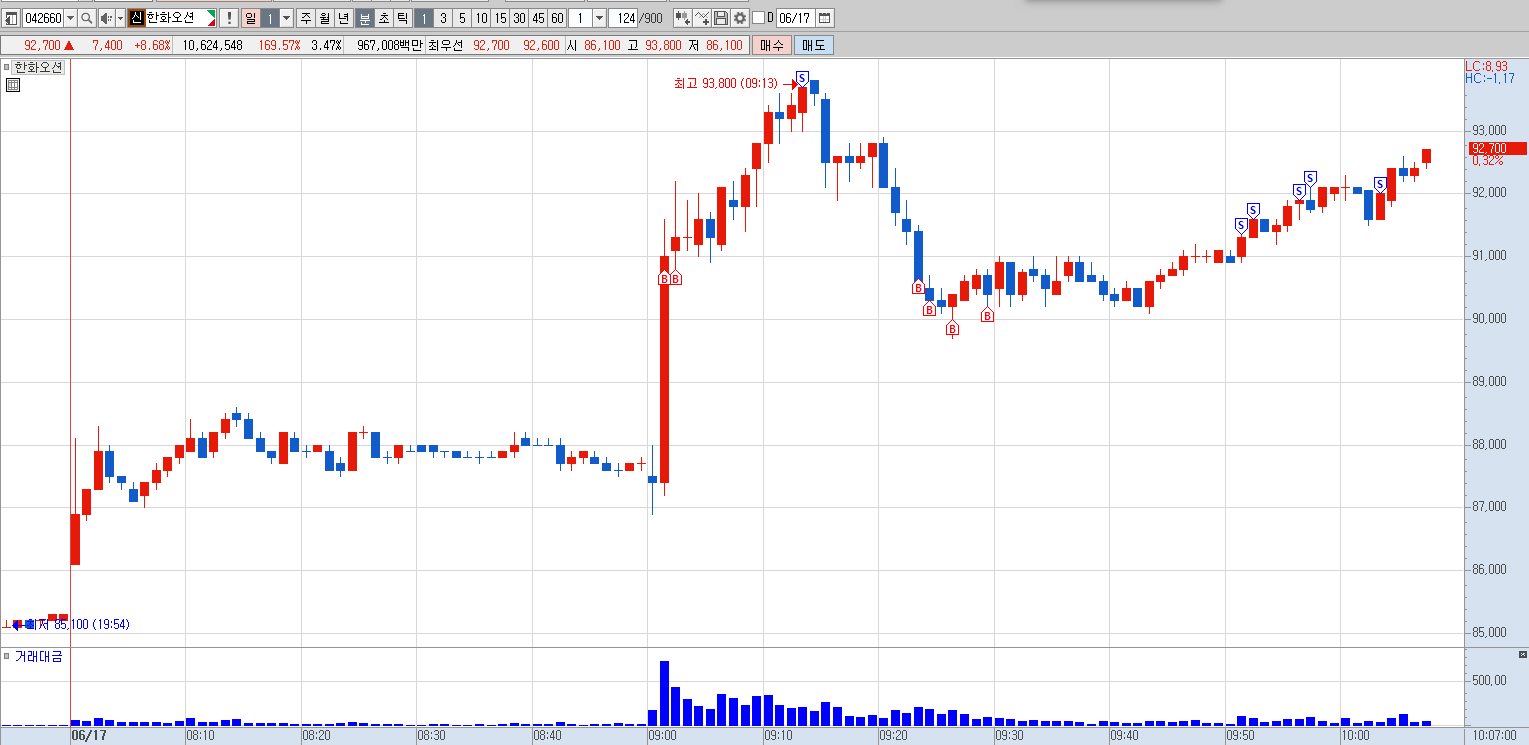1529x745 pixels.
Task: Select the 10 minute interval button
Action: pos(481,18)
